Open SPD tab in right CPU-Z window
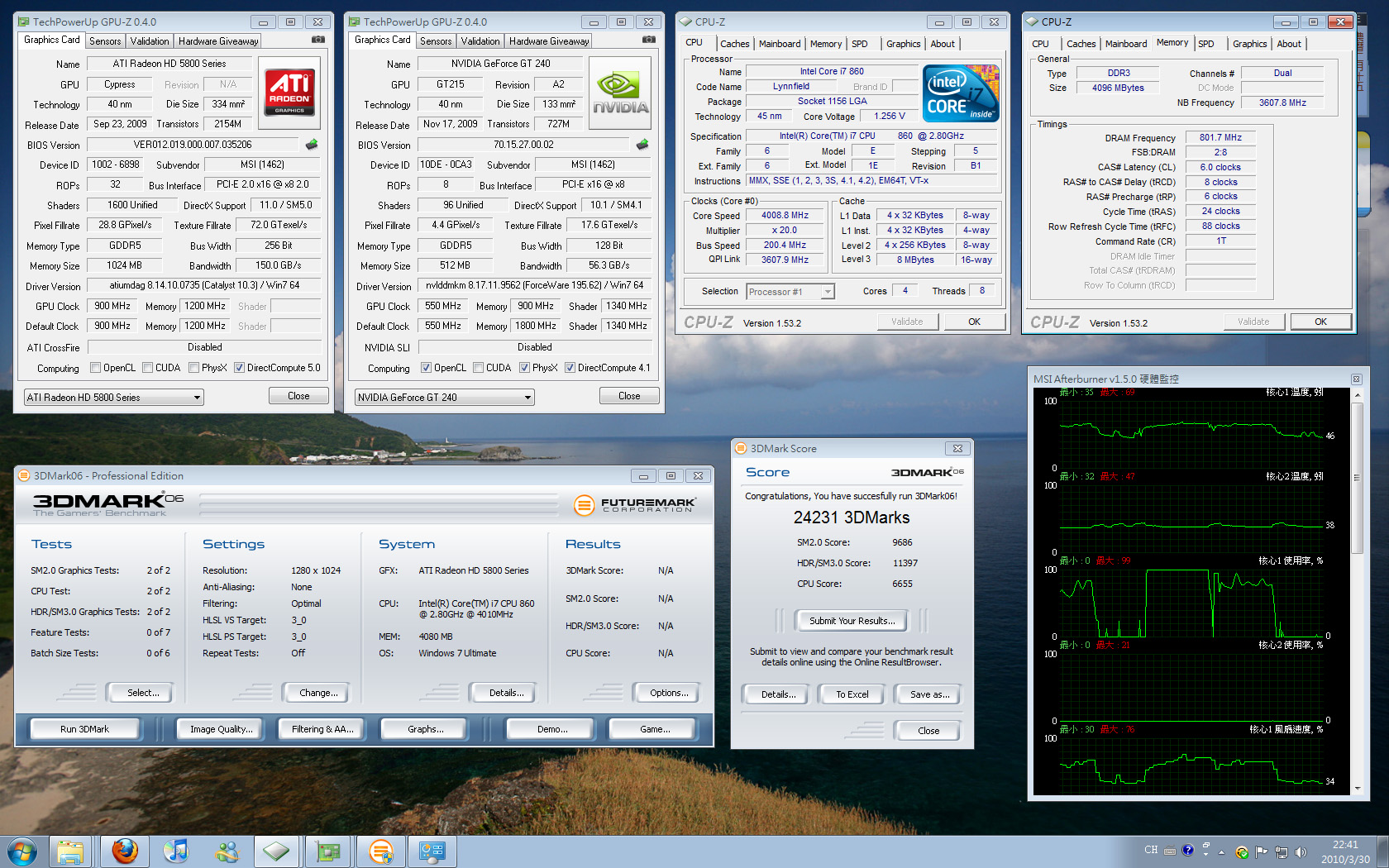 [1206, 44]
